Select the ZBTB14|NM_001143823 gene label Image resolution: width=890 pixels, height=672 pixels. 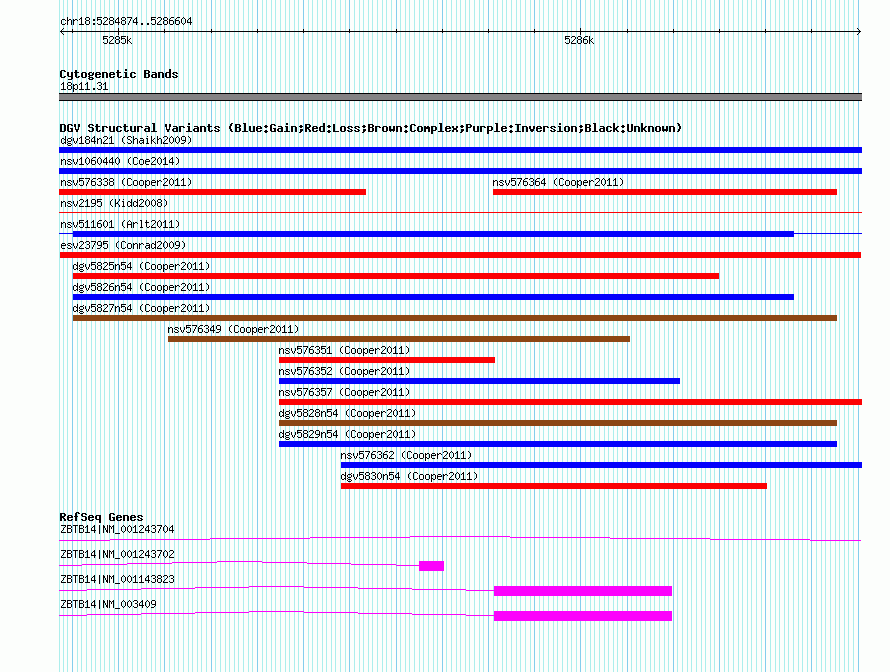[117, 579]
